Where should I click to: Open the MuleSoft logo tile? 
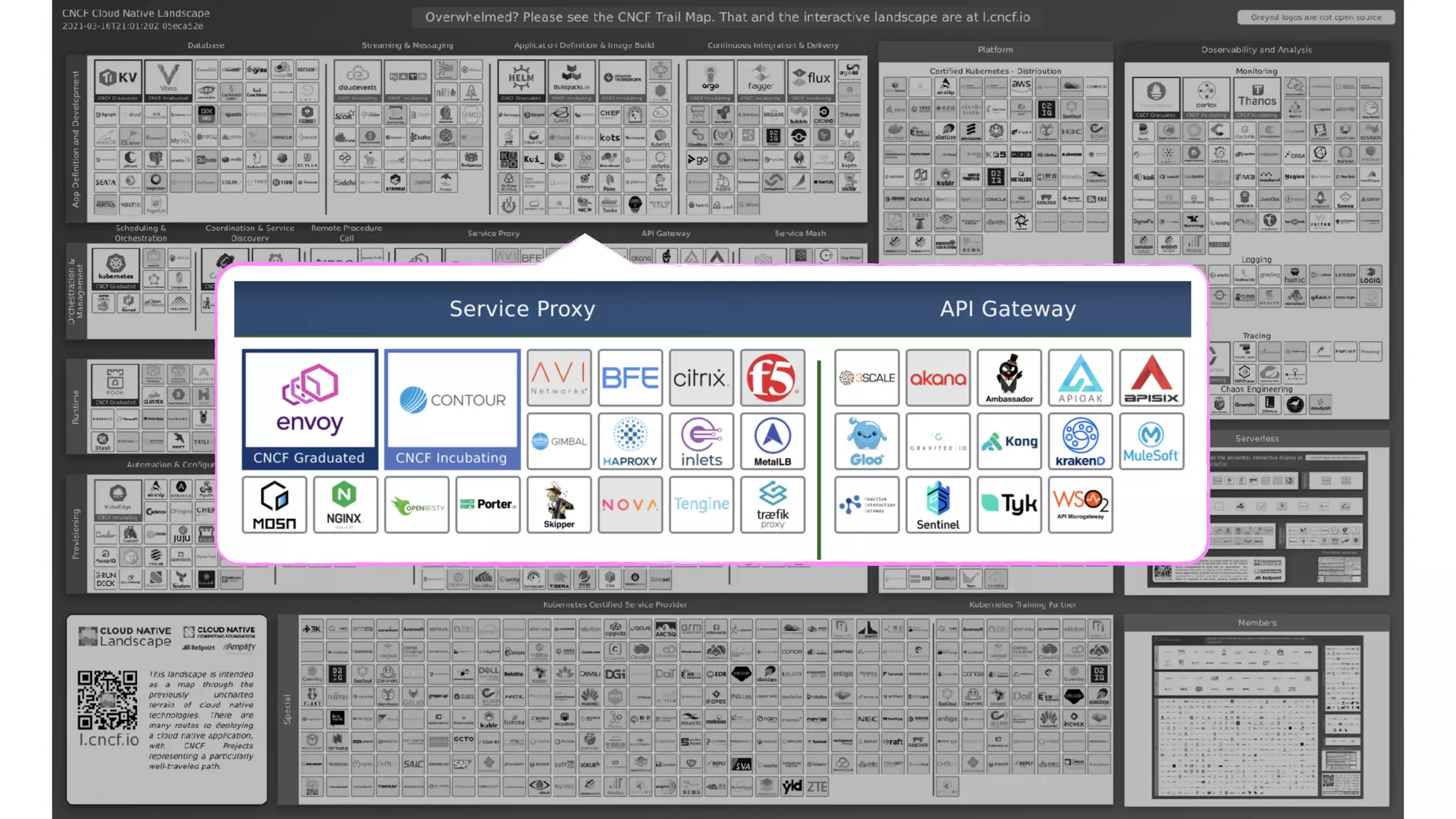tap(1151, 441)
